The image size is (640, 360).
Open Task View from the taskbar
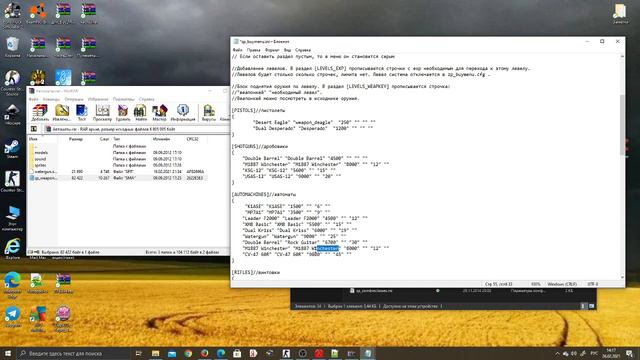[138, 353]
